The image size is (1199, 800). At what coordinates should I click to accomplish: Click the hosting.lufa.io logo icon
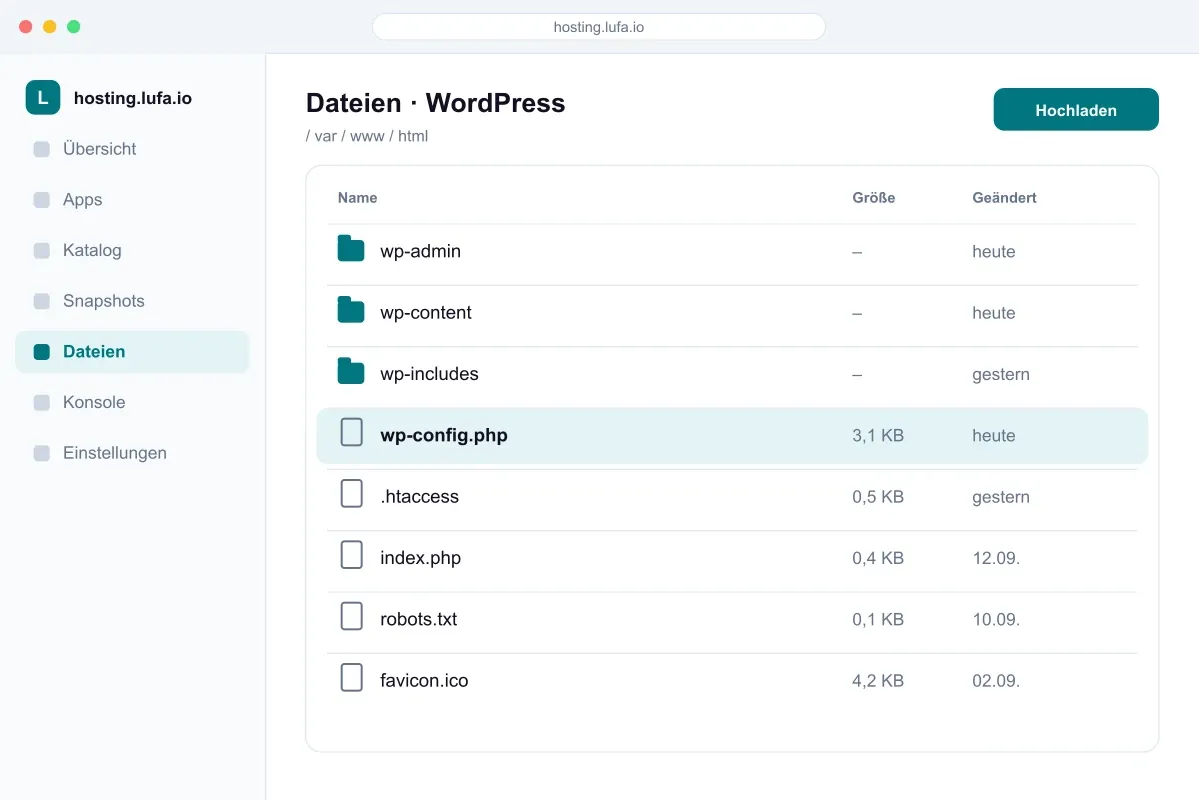click(x=43, y=98)
